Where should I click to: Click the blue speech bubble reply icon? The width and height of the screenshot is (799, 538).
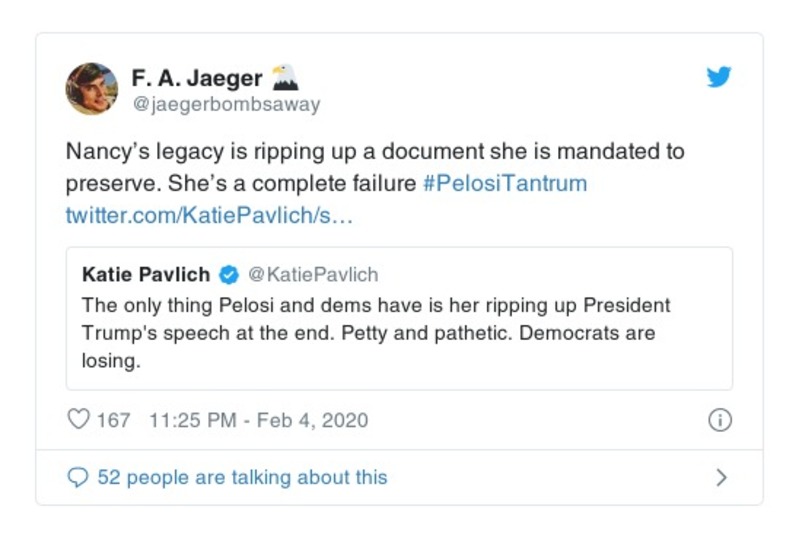coord(77,477)
